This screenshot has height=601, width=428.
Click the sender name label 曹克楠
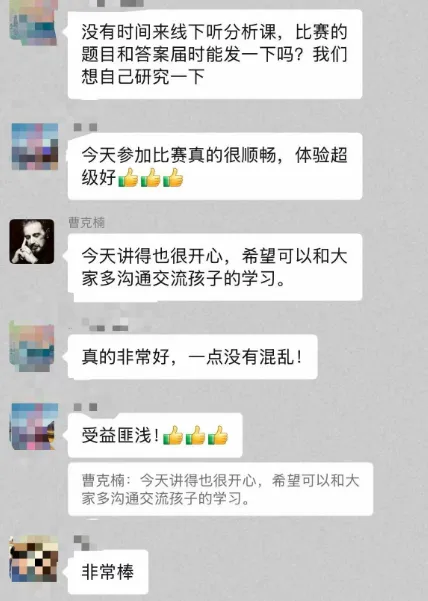87,222
